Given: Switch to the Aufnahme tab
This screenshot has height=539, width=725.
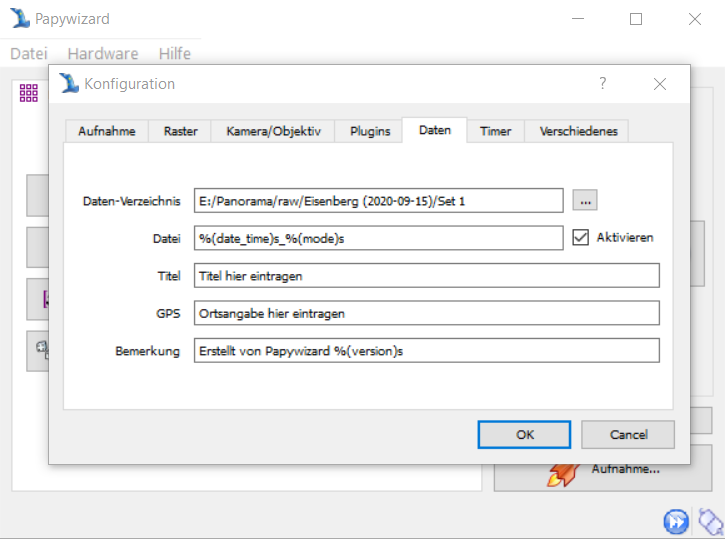Looking at the screenshot, I should tap(107, 131).
